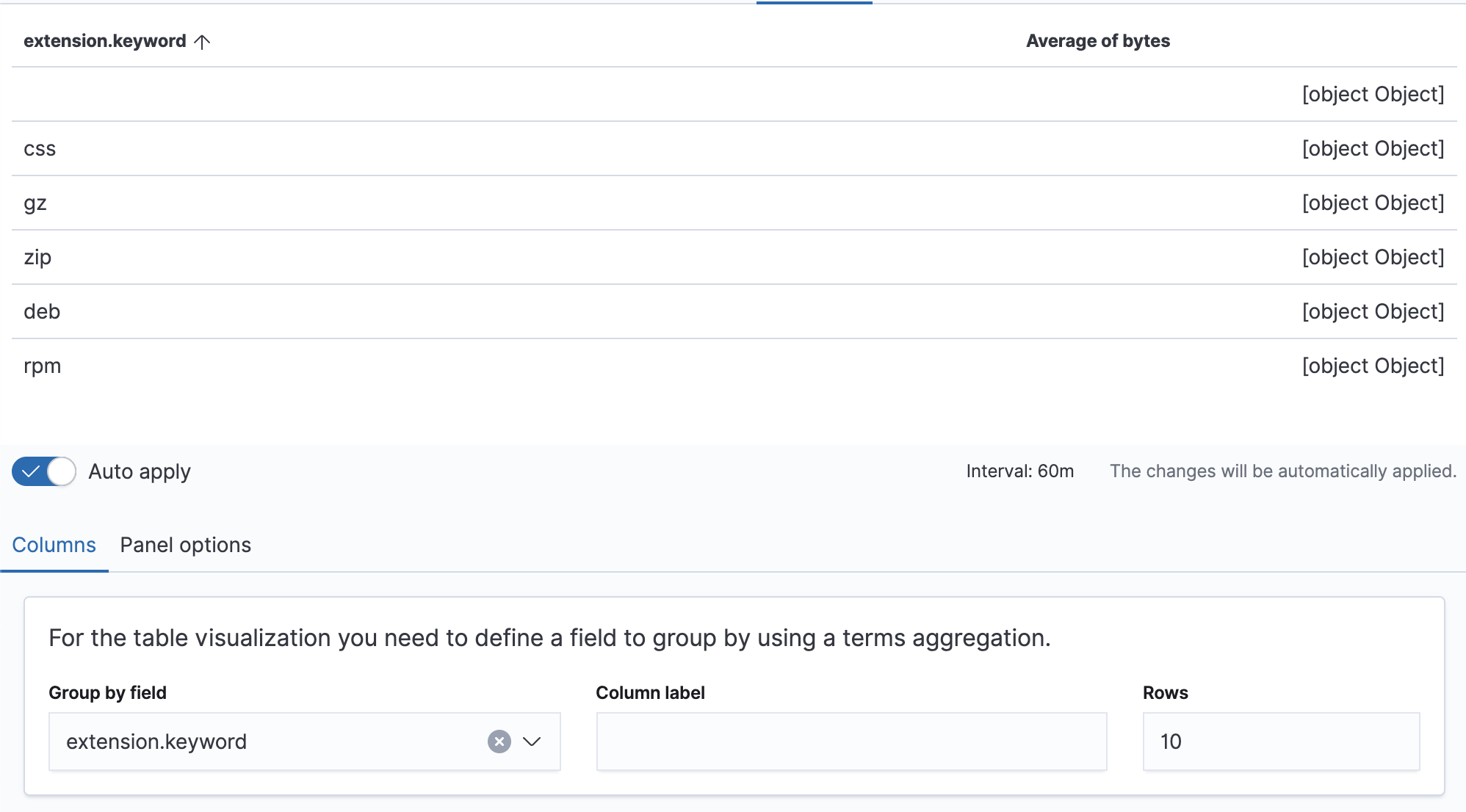Viewport: 1466px width, 812px height.
Task: Expand the Group by field dropdown chevron
Action: (532, 742)
